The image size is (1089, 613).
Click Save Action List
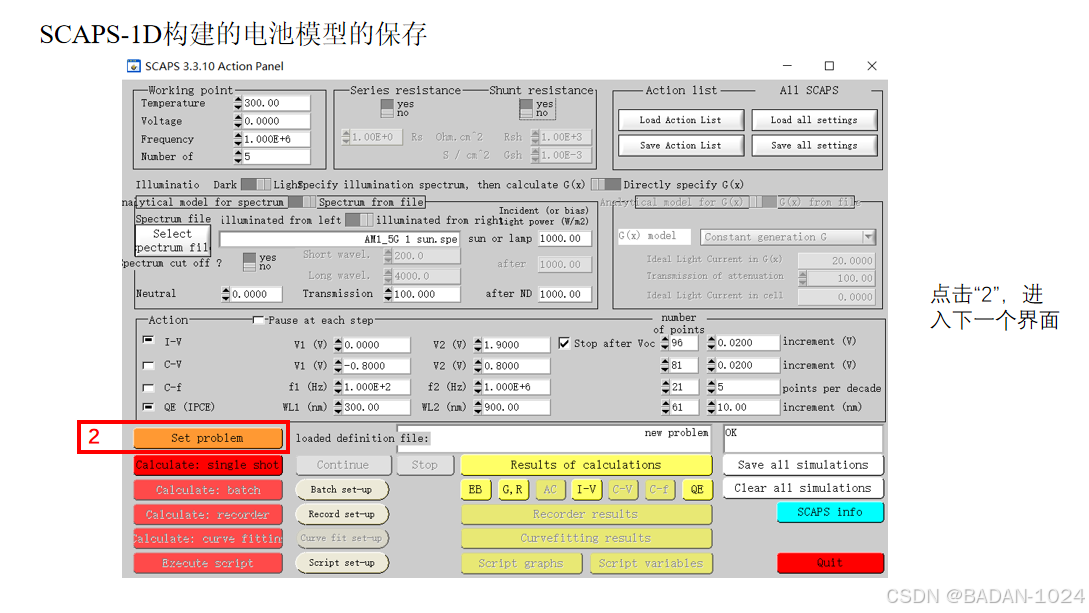(681, 146)
